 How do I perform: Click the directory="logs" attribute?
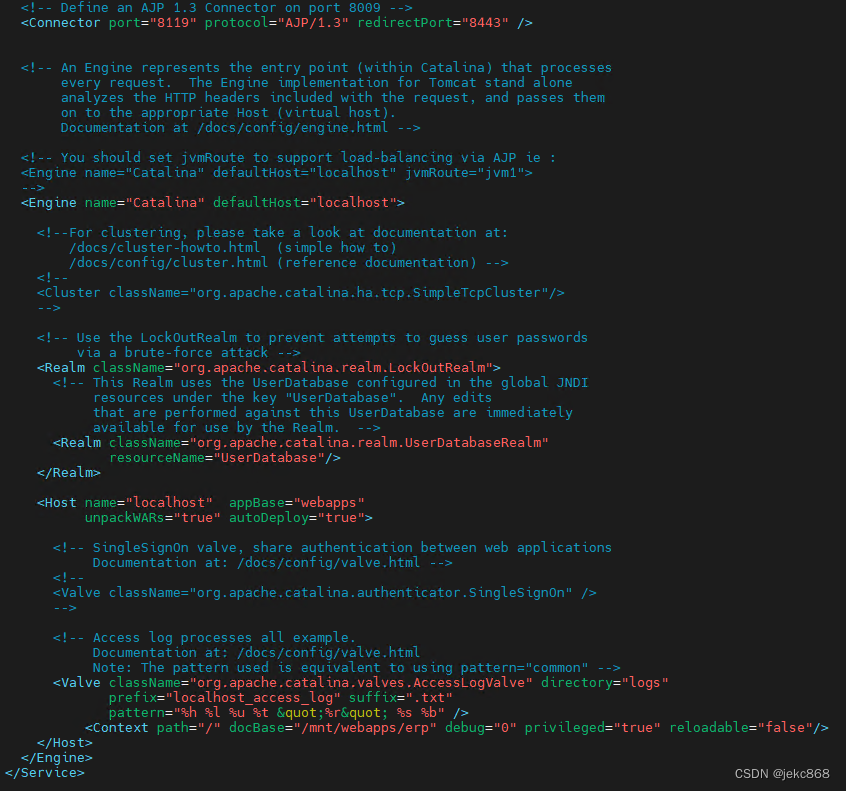tap(605, 683)
